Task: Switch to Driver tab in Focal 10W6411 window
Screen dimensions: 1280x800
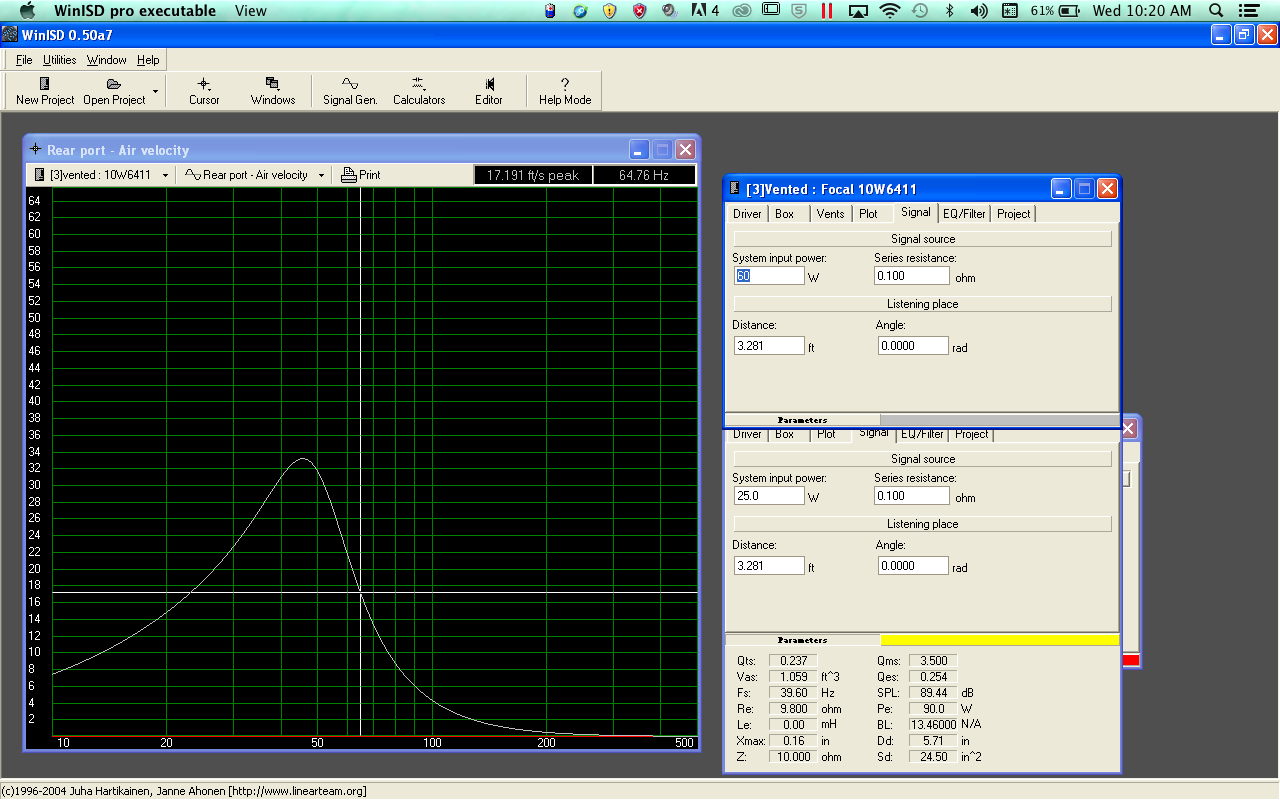Action: (x=747, y=214)
